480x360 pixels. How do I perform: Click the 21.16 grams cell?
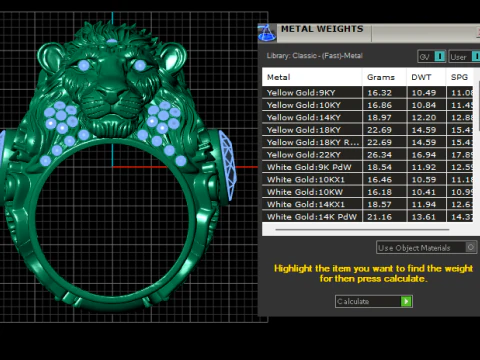(384, 217)
